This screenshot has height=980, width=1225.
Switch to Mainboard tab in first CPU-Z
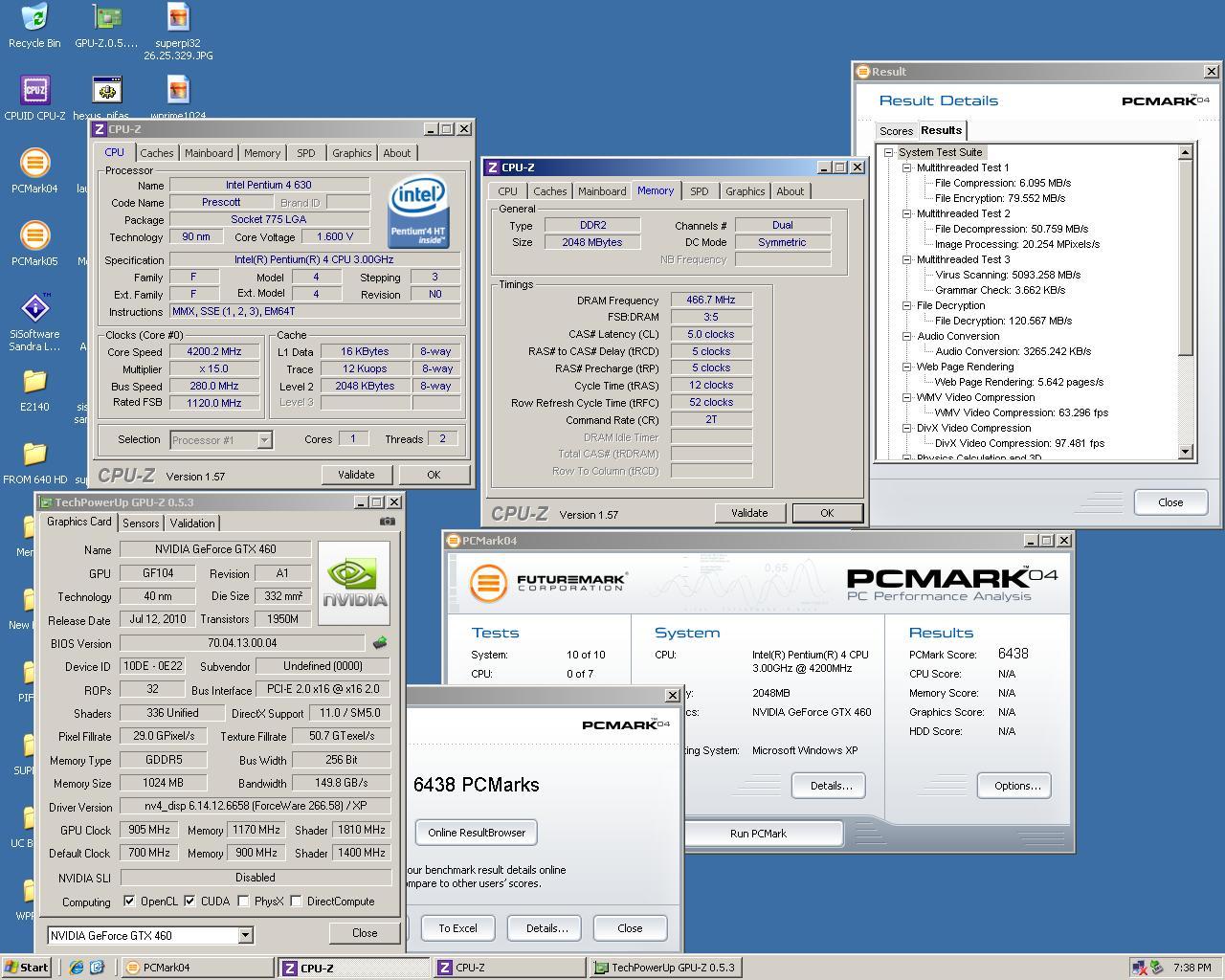(209, 153)
